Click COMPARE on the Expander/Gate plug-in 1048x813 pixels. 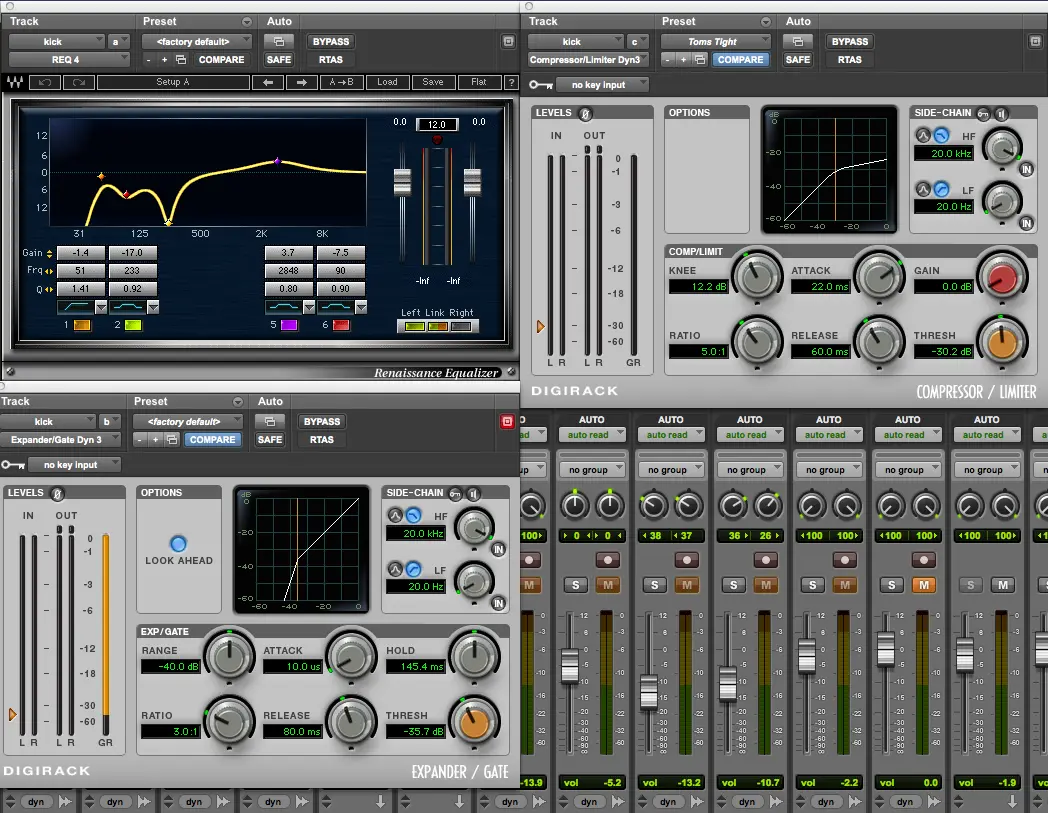(213, 439)
